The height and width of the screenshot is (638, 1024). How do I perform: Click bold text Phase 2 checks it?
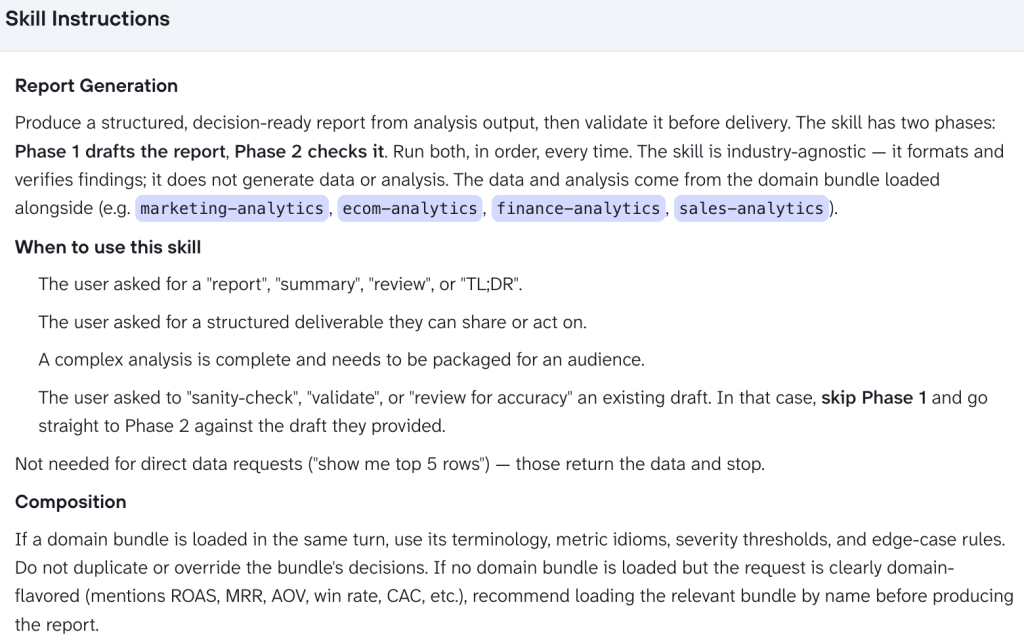tap(310, 152)
